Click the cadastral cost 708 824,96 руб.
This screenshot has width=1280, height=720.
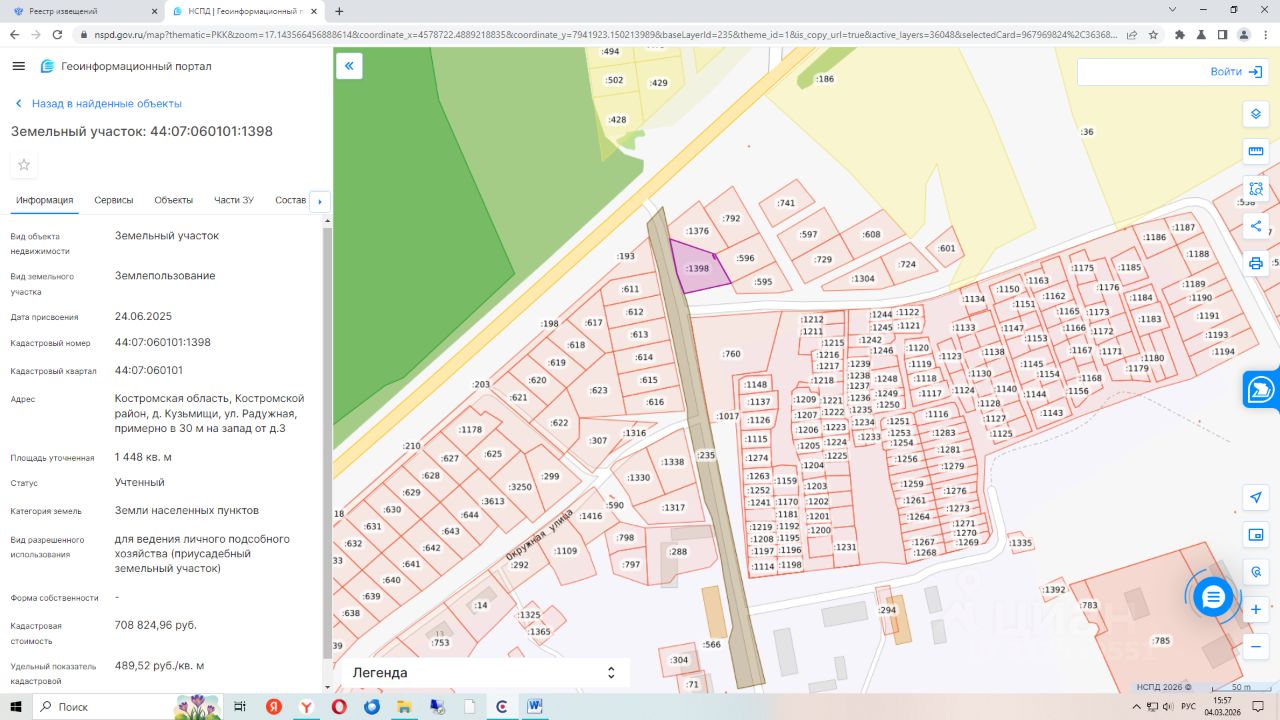(156, 625)
